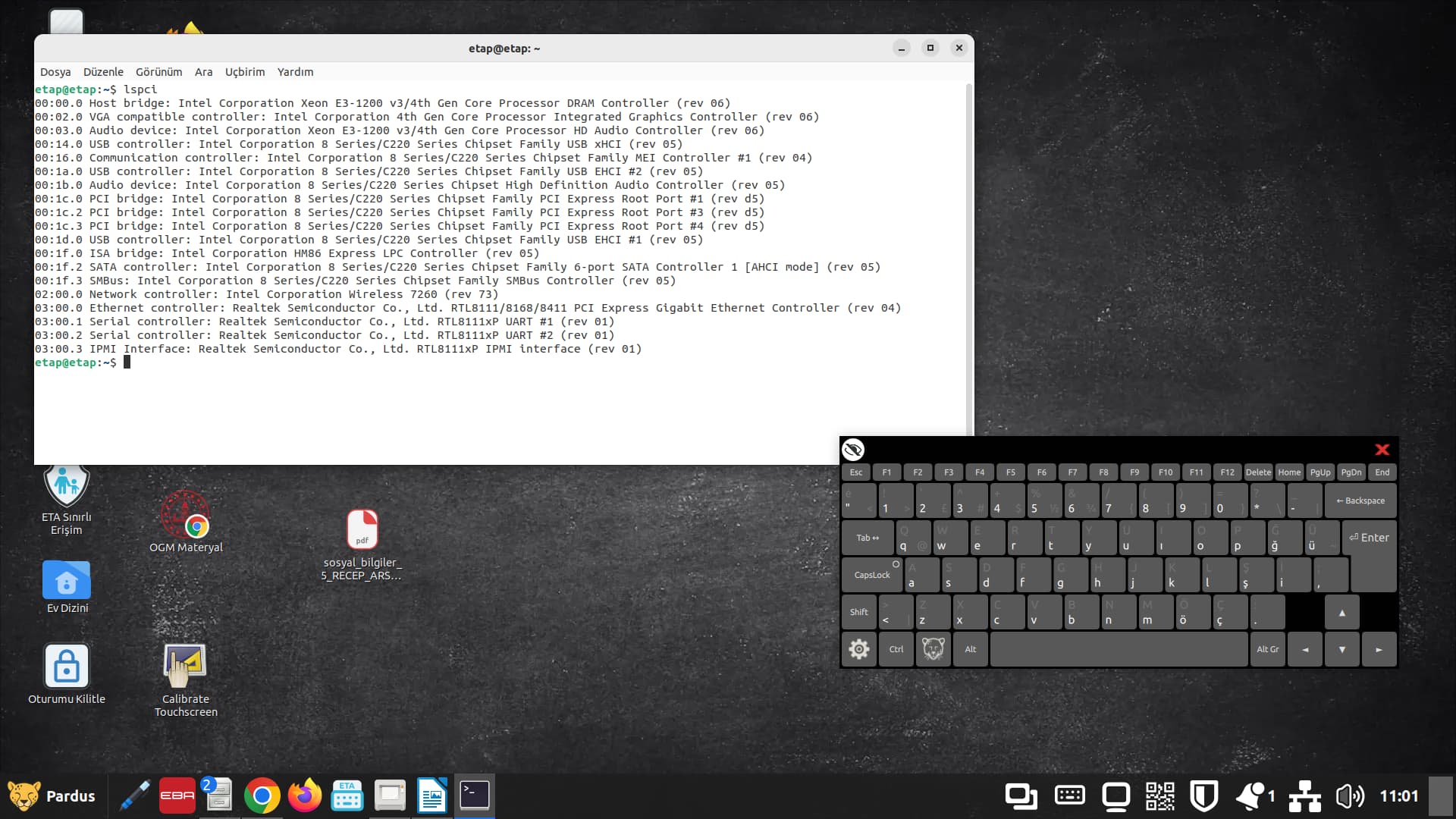Open the Yardım menu

(x=295, y=72)
